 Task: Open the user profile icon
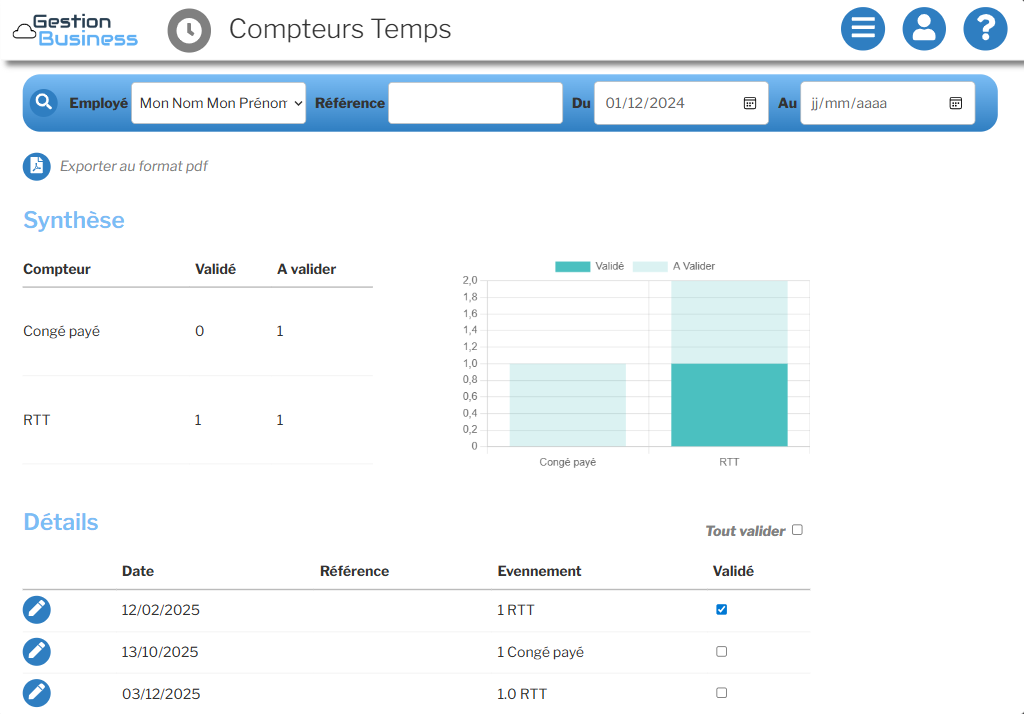(x=924, y=29)
